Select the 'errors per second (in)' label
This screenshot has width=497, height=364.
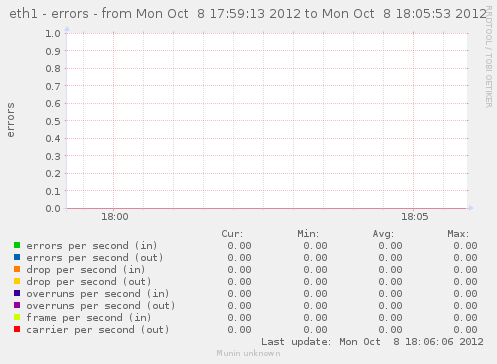92,246
